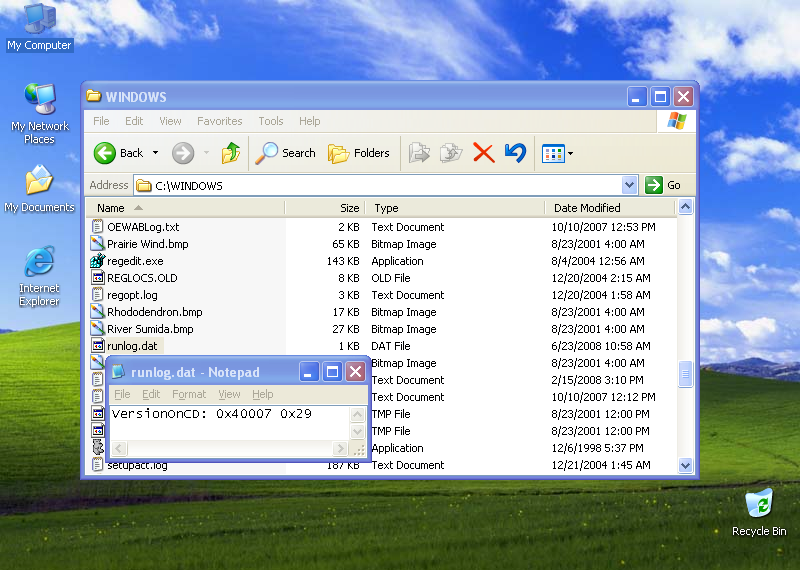Select the setupact.log file name
Screen dimensions: 800x570
pos(137,465)
